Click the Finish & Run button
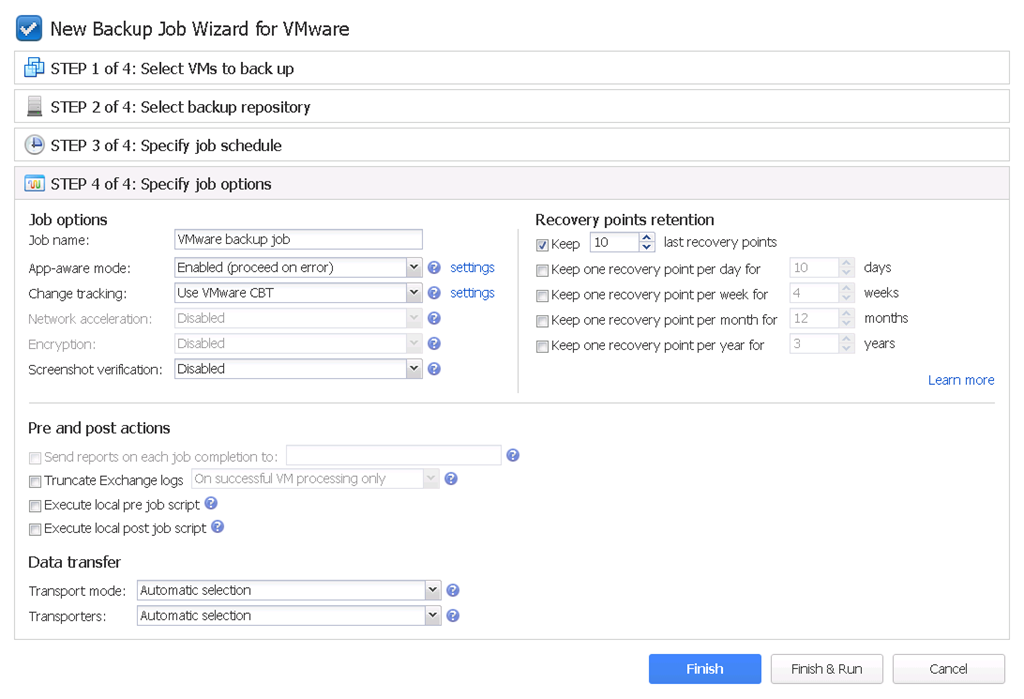This screenshot has height=699, width=1024. point(827,669)
